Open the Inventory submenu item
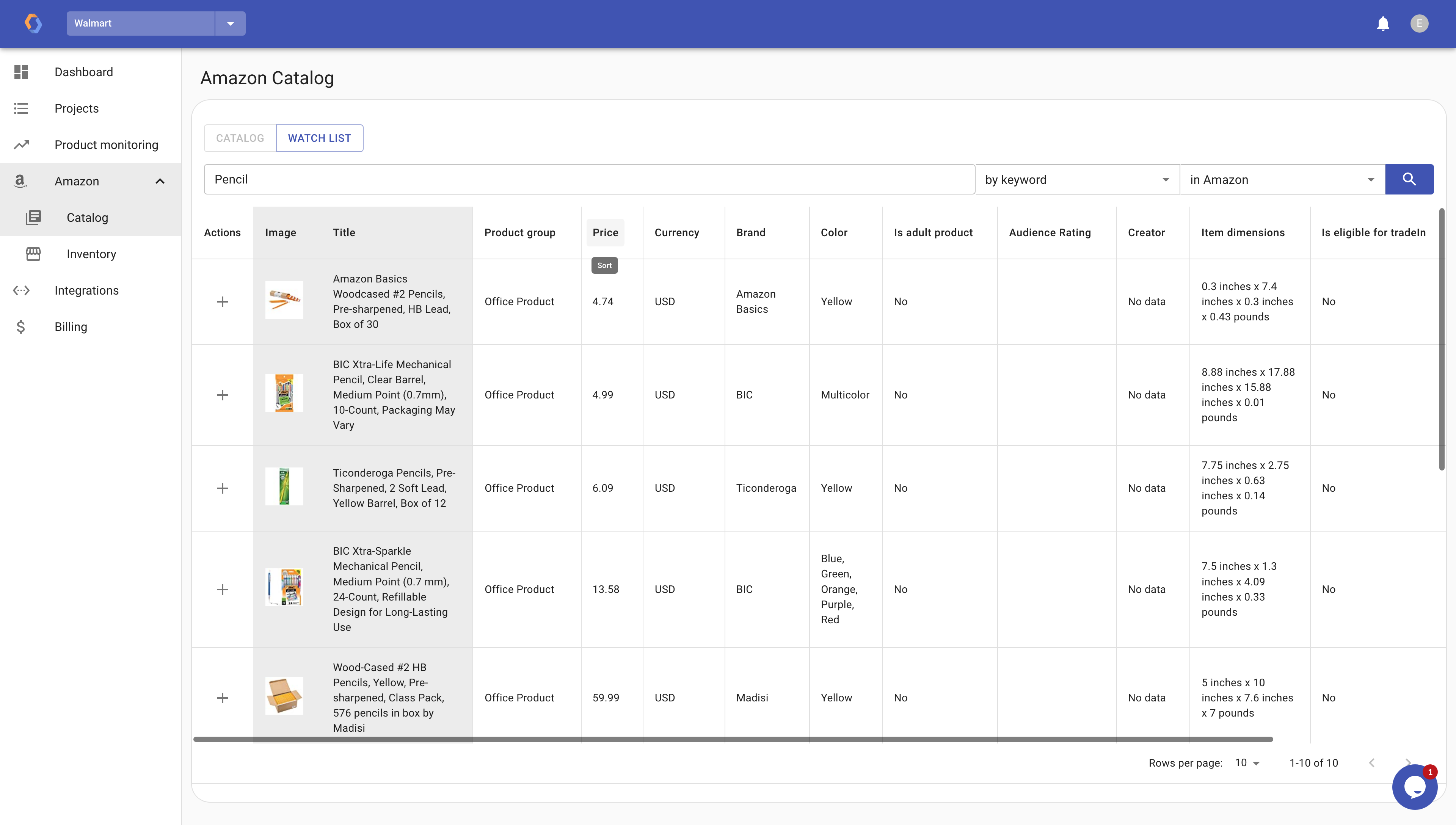The width and height of the screenshot is (1456, 825). 91,254
